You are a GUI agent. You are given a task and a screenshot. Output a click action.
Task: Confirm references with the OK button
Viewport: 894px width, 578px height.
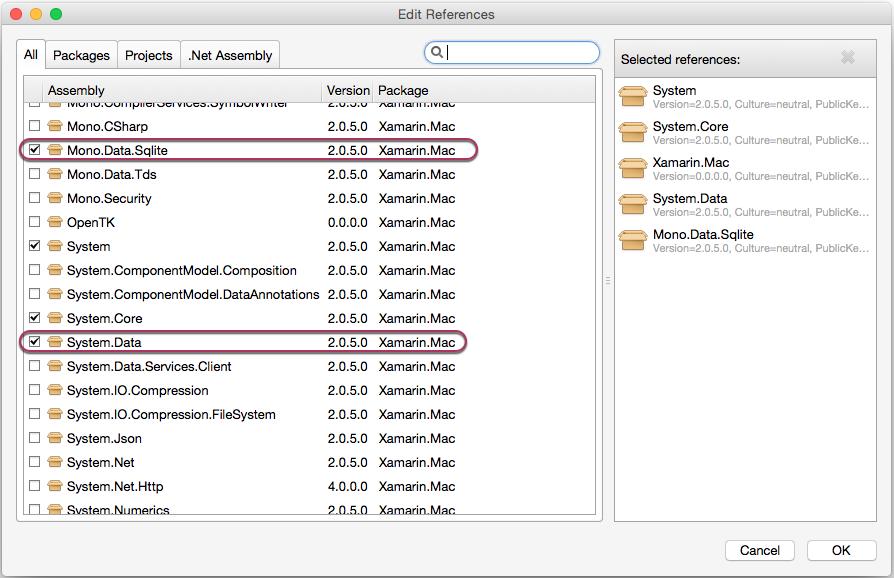click(x=841, y=550)
